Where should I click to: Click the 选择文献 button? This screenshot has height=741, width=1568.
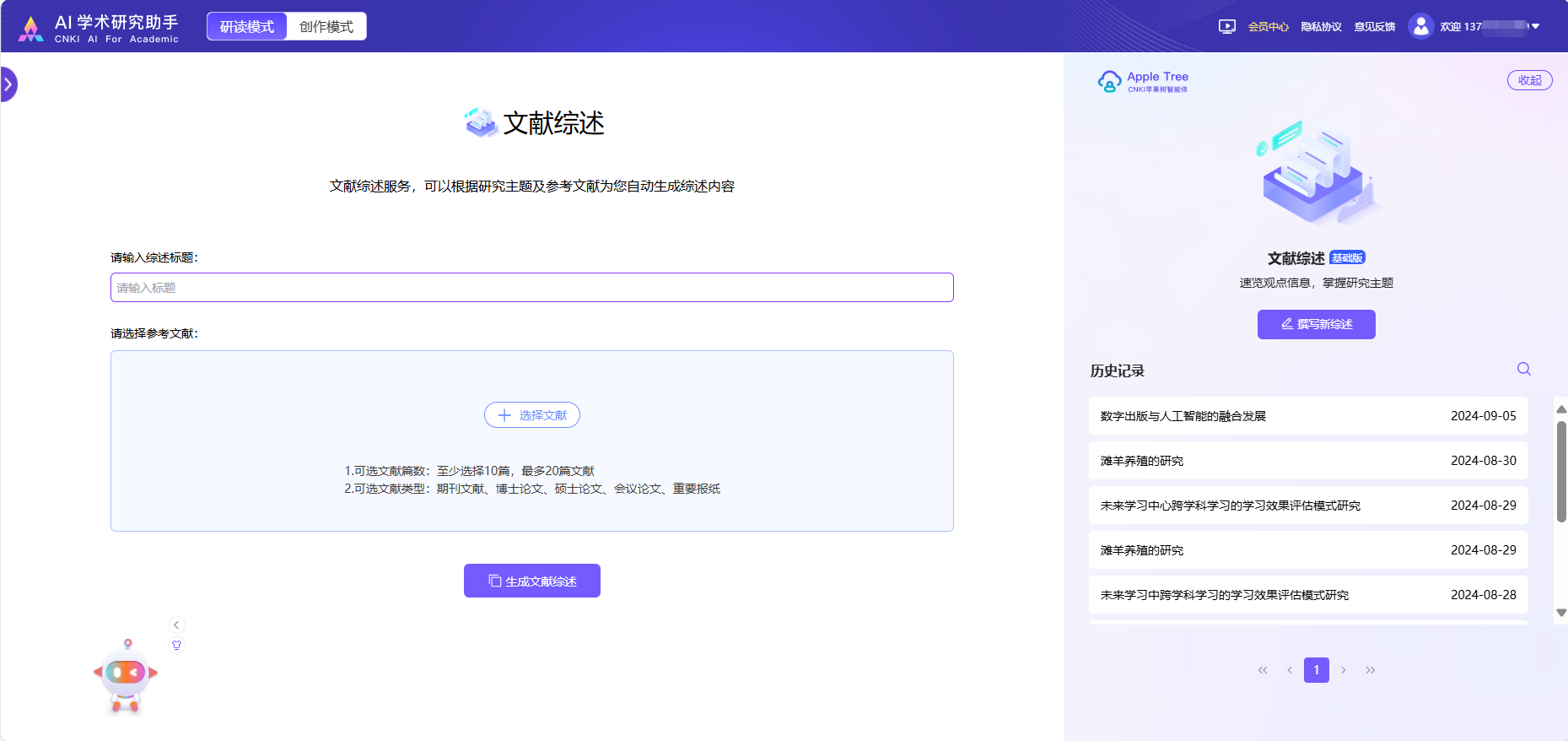pyautogui.click(x=532, y=415)
